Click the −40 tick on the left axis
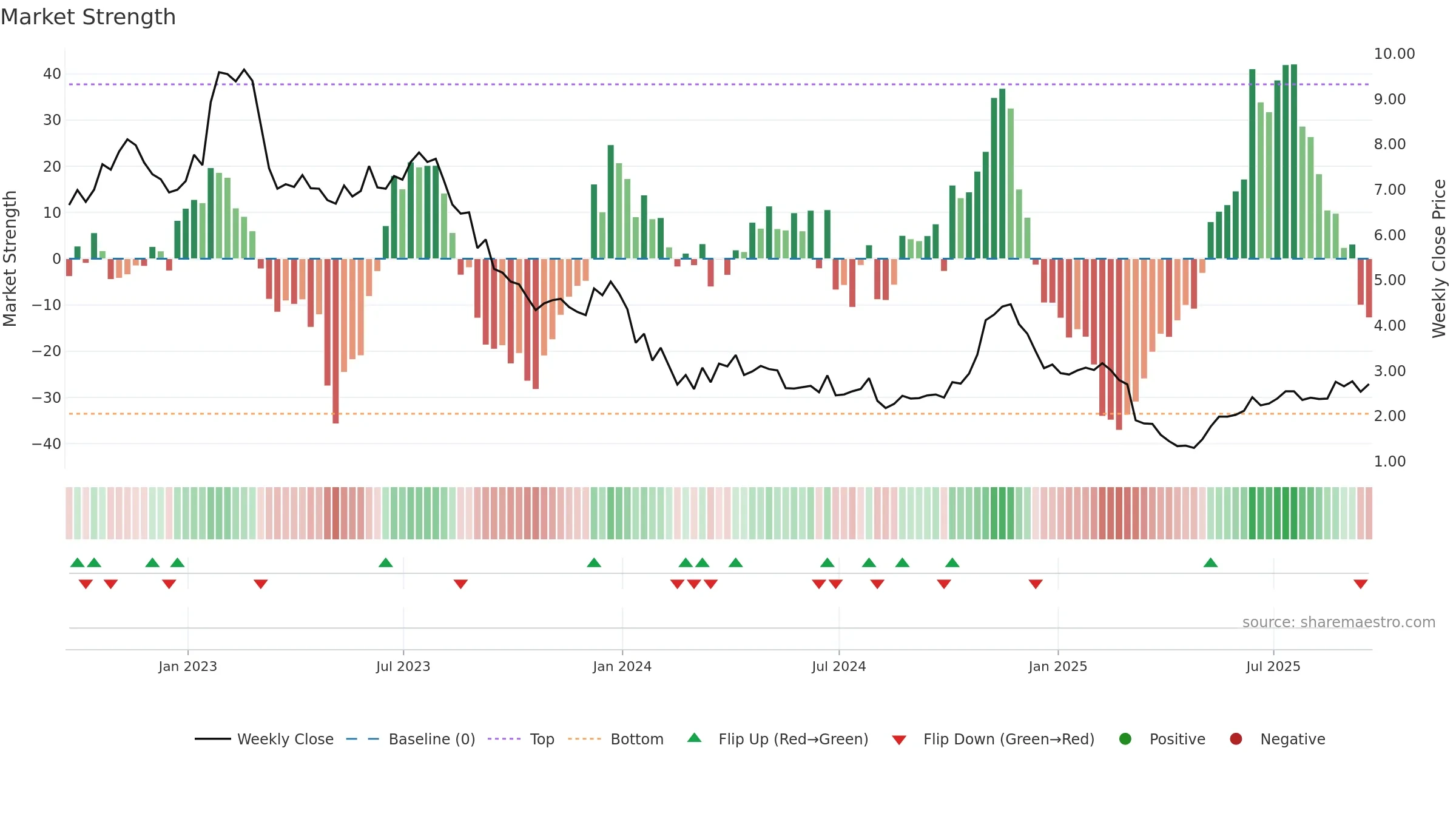Image resolution: width=1456 pixels, height=819 pixels. [47, 443]
